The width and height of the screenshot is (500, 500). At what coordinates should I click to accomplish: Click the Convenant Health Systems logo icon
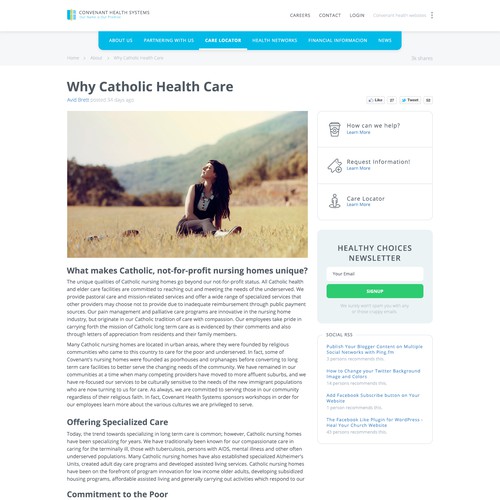click(71, 15)
